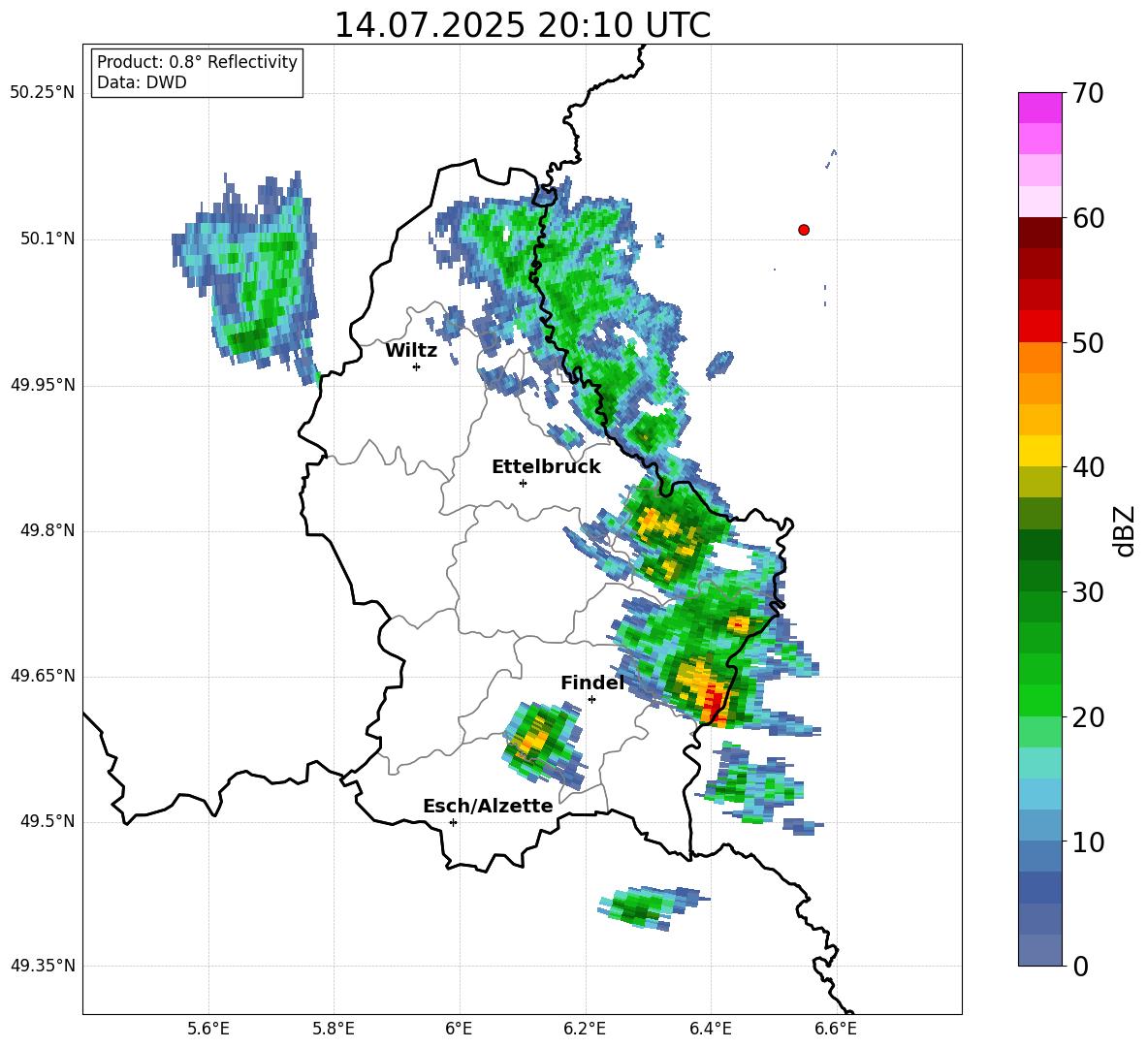
Task: Pick the orange swatch just below 50
Action: coord(1039,358)
